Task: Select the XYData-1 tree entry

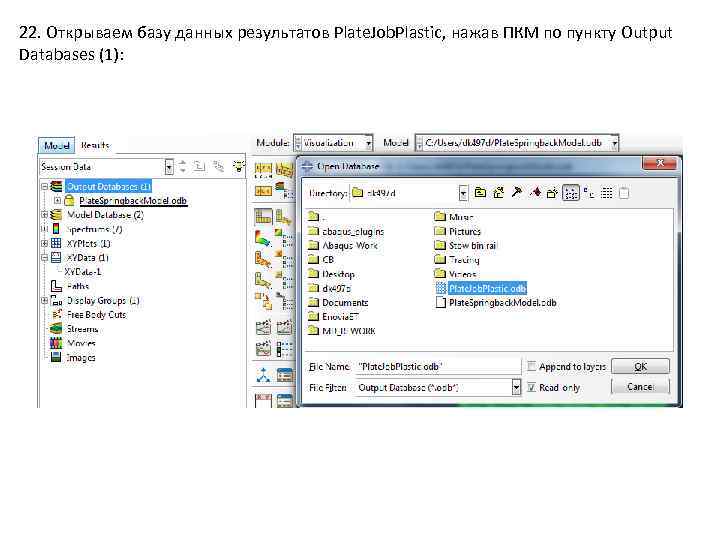Action: click(83, 272)
